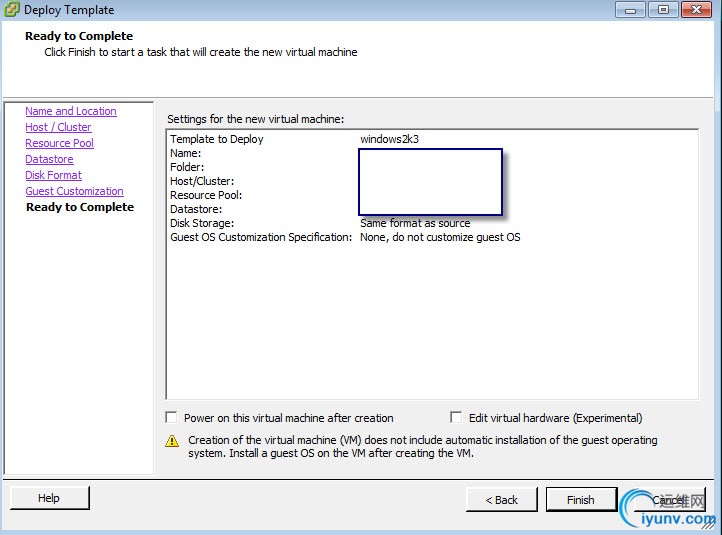Click the Name: settings label
The image size is (722, 535).
(186, 153)
